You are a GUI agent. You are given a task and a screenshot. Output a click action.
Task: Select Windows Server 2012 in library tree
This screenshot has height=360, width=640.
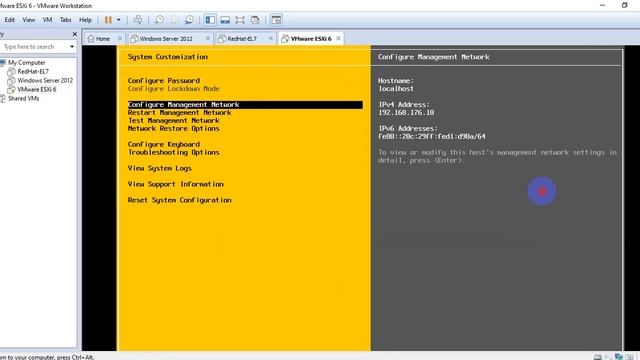coord(45,80)
